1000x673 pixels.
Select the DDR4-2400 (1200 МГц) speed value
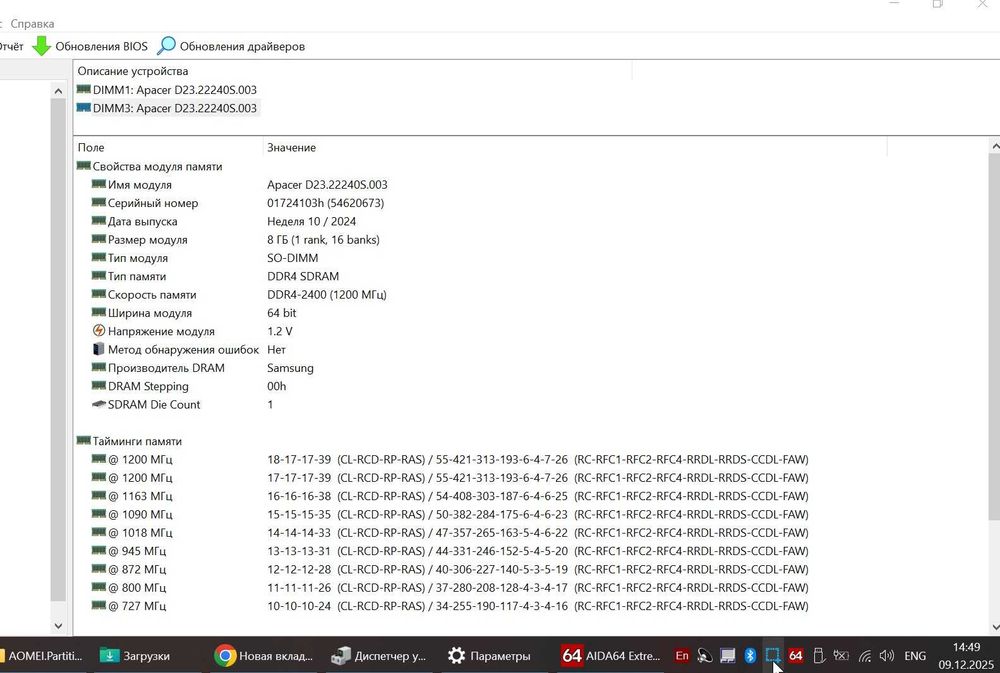tap(327, 295)
